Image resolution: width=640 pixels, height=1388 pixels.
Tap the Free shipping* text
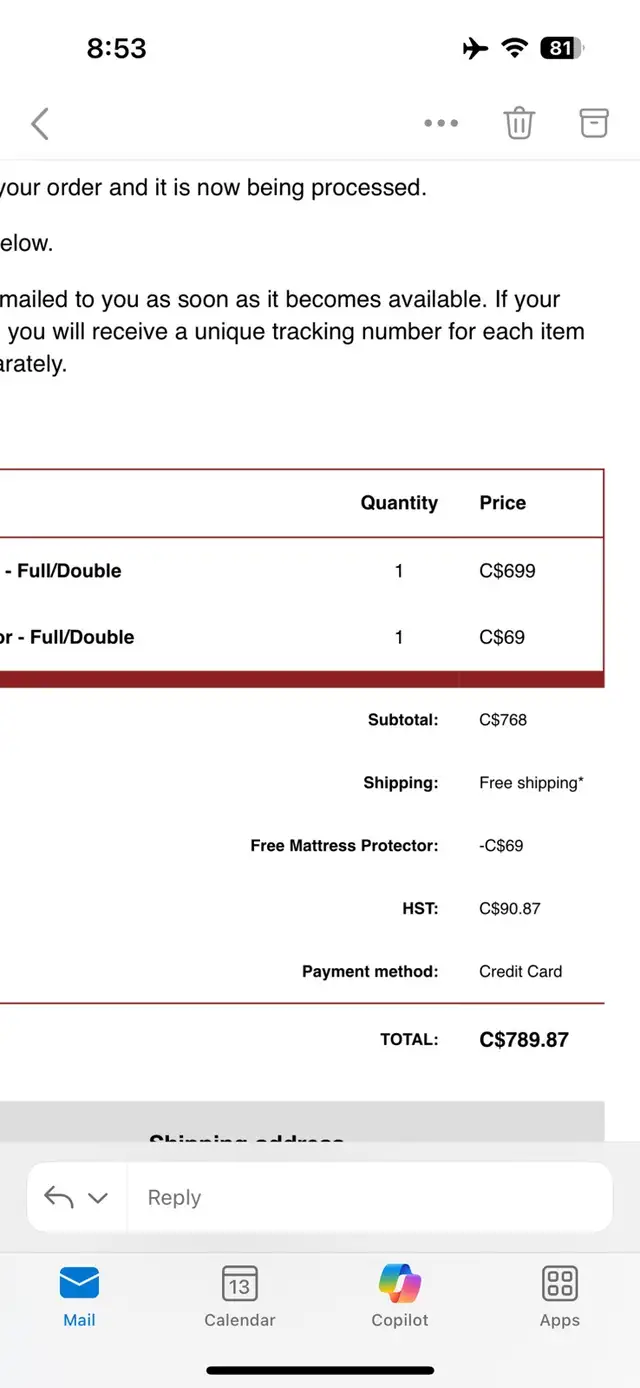pos(531,783)
